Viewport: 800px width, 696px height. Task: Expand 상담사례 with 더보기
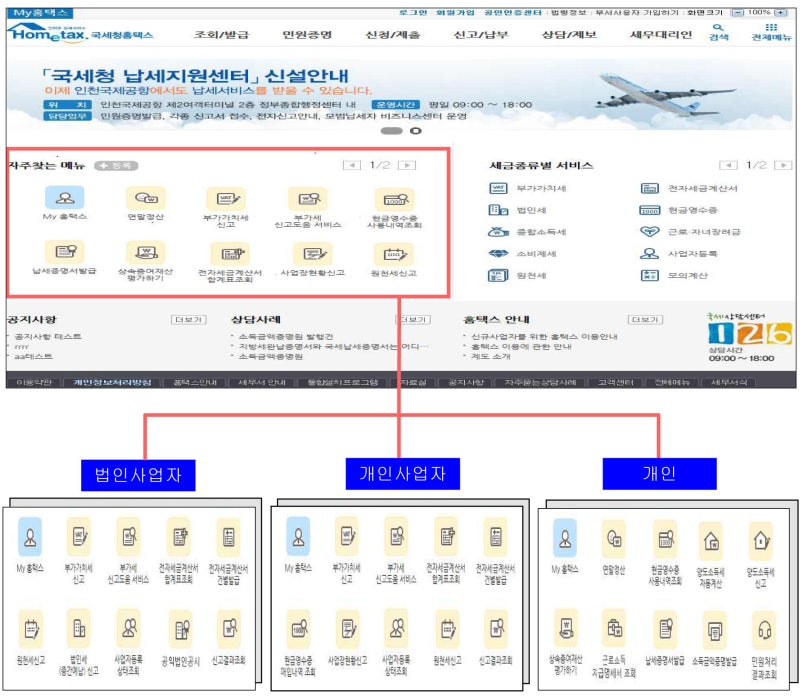click(413, 319)
